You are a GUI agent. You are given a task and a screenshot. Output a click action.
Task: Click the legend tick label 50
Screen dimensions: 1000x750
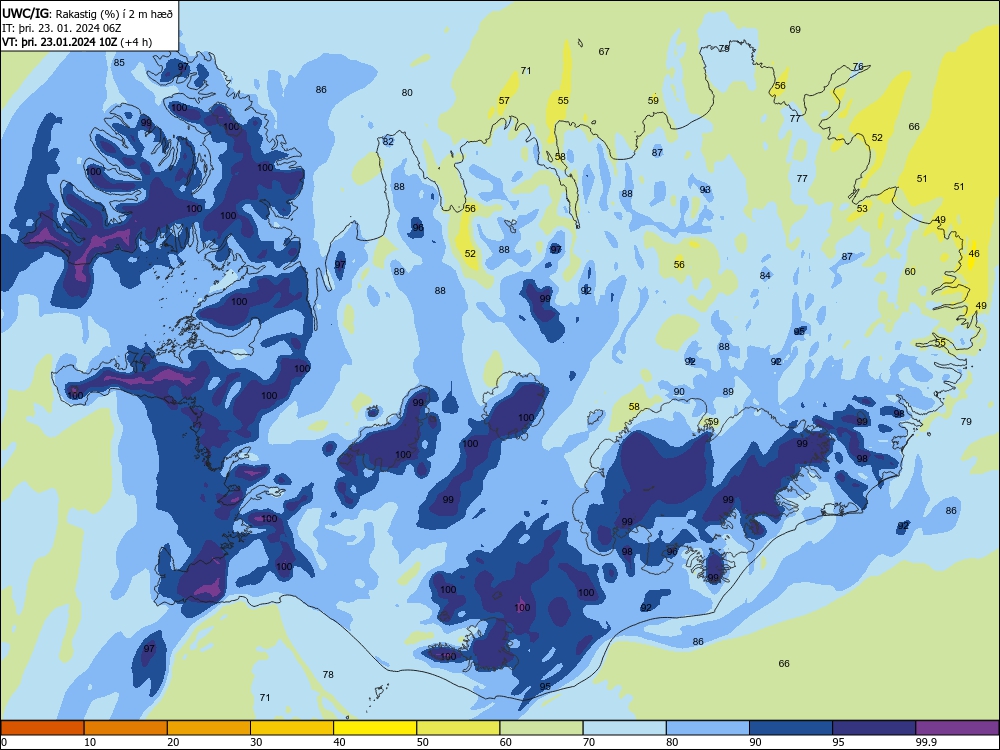(x=423, y=742)
